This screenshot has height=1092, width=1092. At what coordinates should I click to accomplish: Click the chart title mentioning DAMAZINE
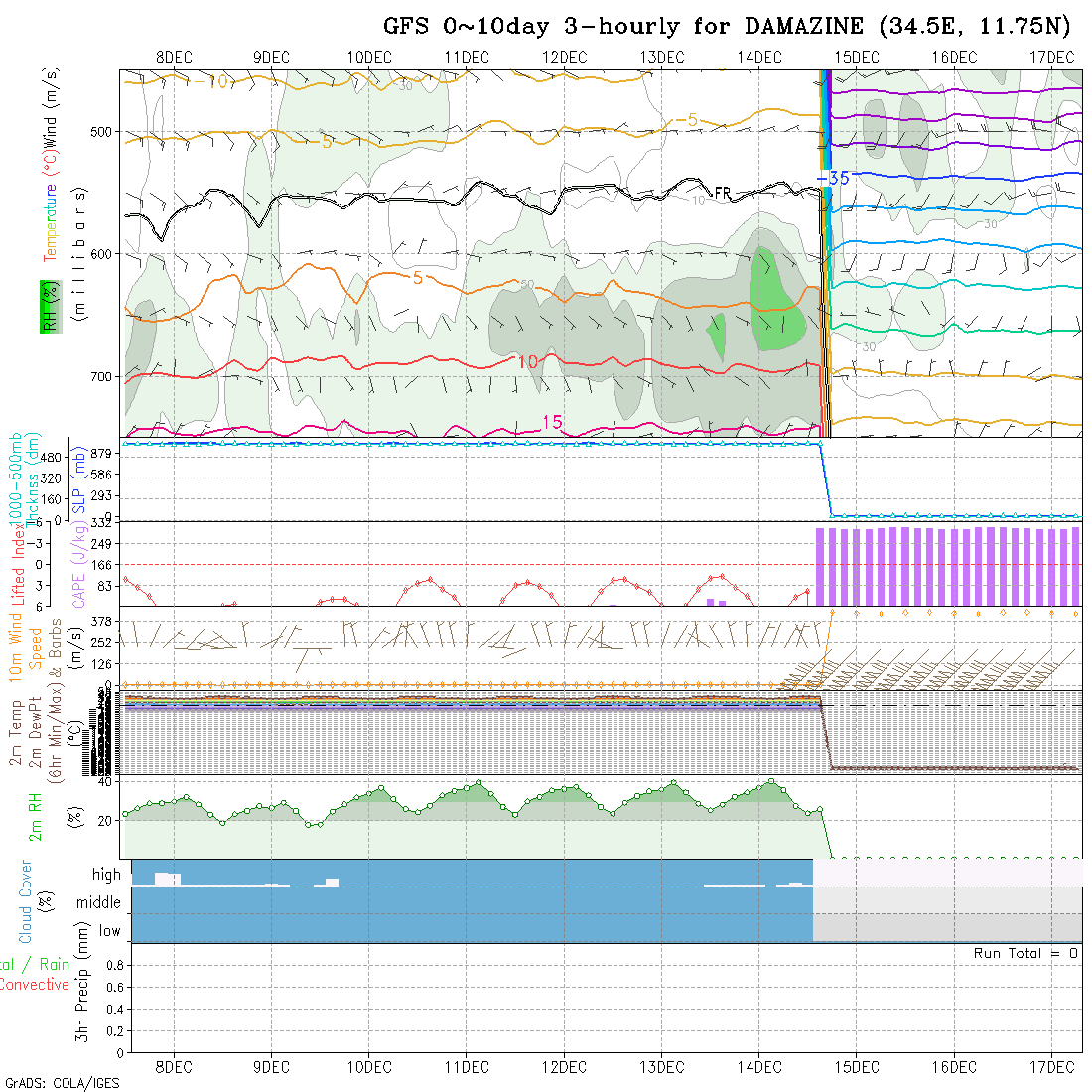click(729, 26)
